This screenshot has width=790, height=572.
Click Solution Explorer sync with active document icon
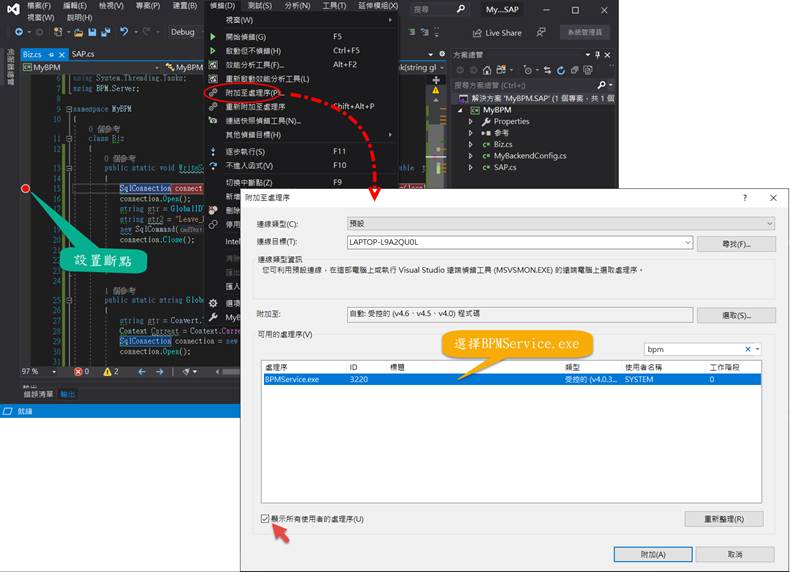pyautogui.click(x=547, y=70)
